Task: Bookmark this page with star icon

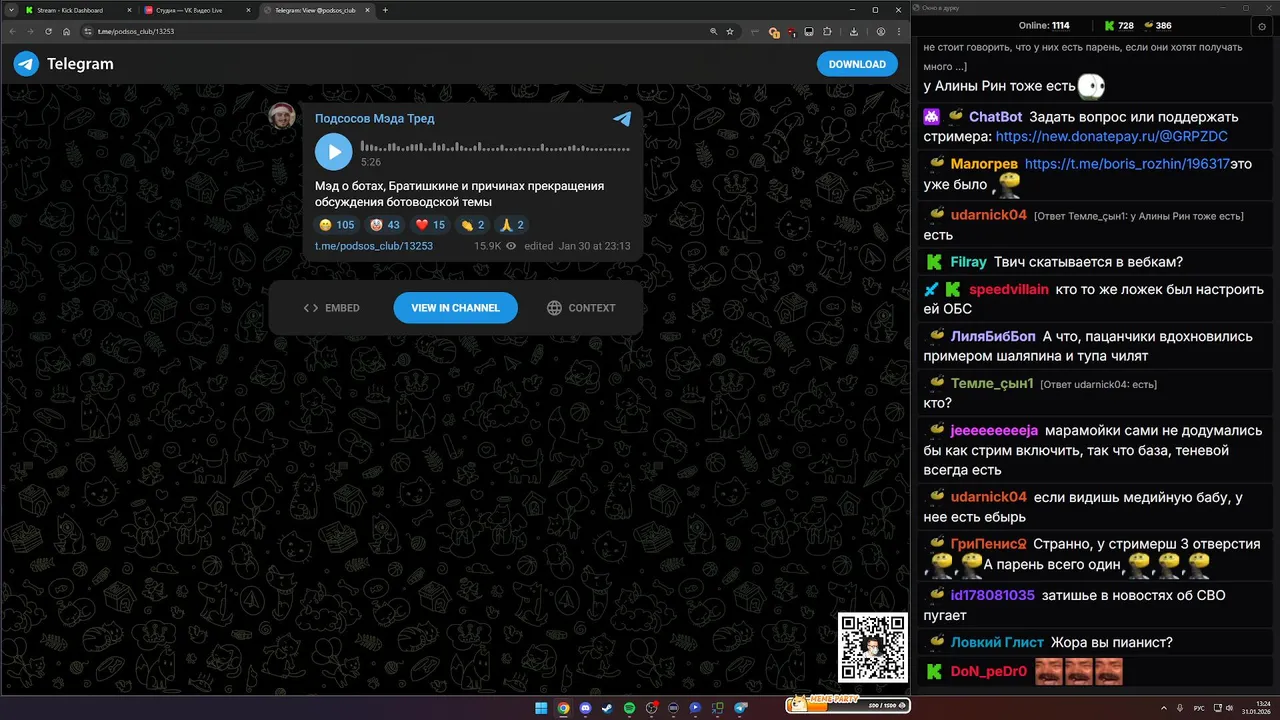Action: click(730, 32)
